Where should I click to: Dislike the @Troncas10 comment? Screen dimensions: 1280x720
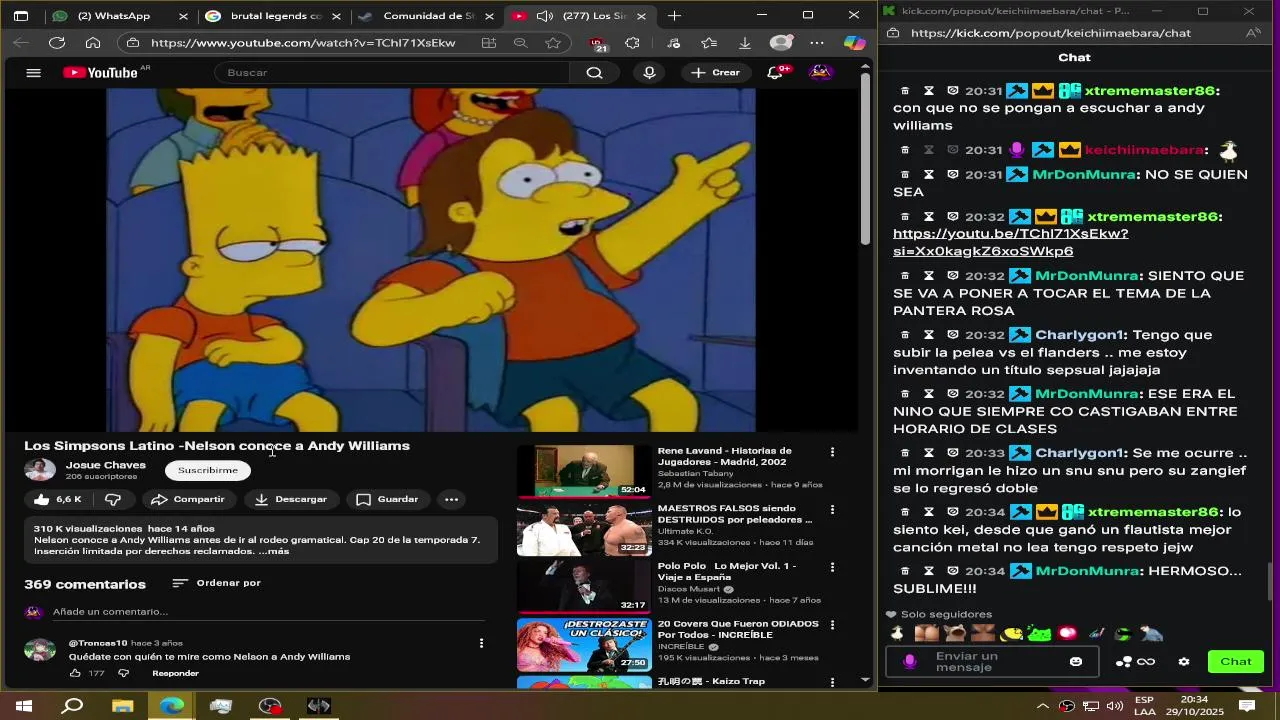[124, 673]
